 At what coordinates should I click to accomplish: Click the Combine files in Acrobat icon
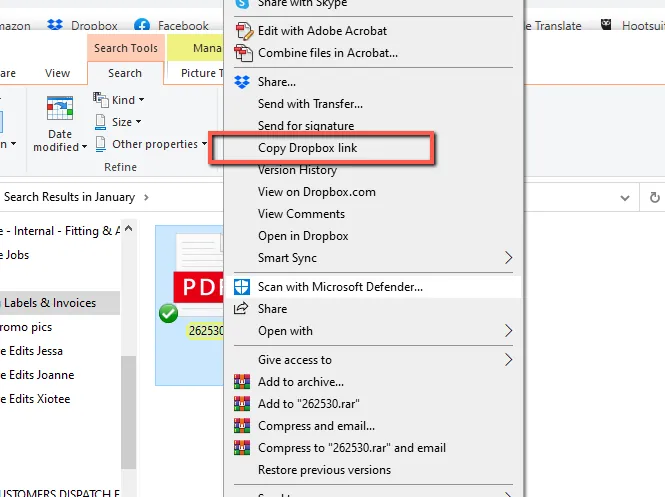click(243, 53)
